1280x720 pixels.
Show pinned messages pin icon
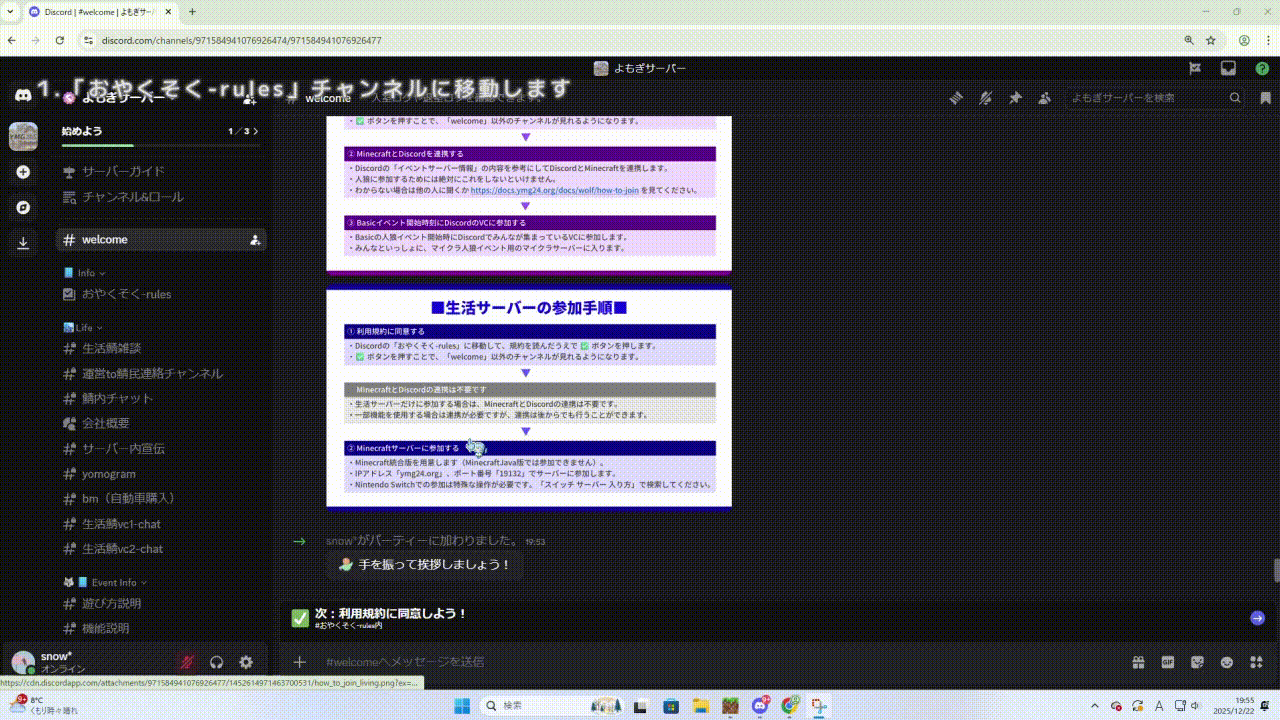(x=1015, y=98)
